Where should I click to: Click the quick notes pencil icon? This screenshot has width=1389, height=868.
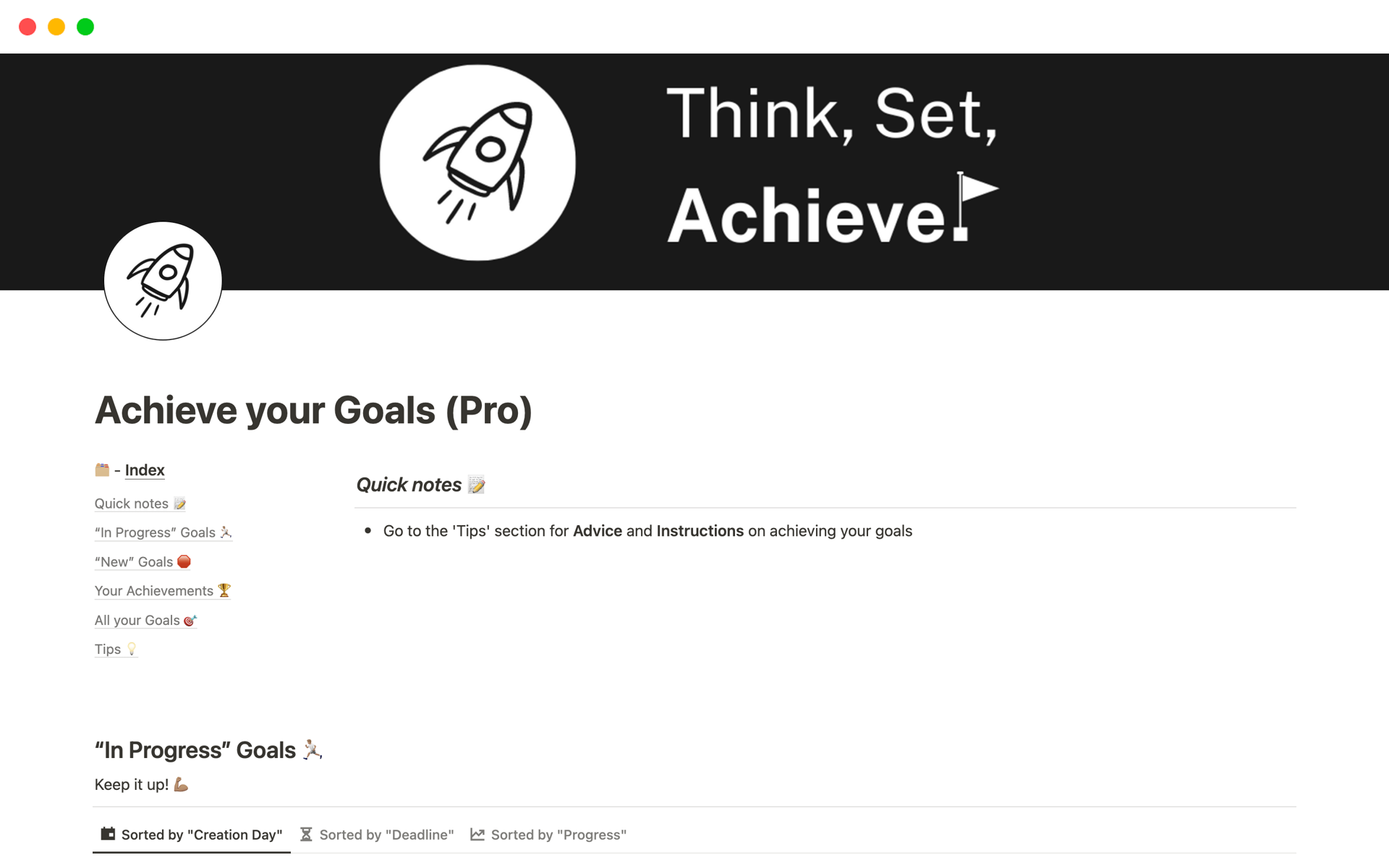click(478, 485)
